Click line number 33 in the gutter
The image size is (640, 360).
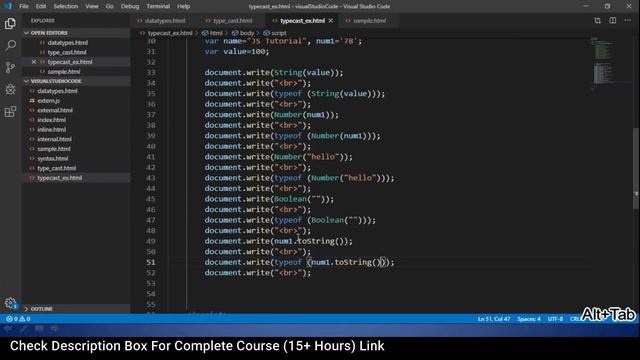(x=151, y=73)
